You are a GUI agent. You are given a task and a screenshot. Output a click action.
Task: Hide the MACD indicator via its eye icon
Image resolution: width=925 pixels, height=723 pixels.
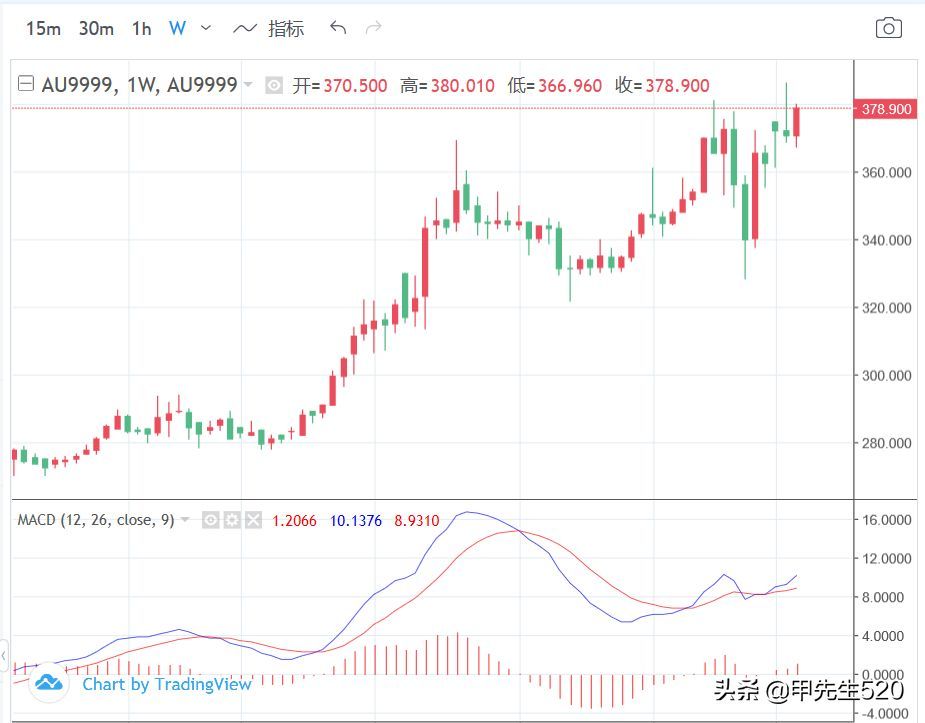coord(211,520)
